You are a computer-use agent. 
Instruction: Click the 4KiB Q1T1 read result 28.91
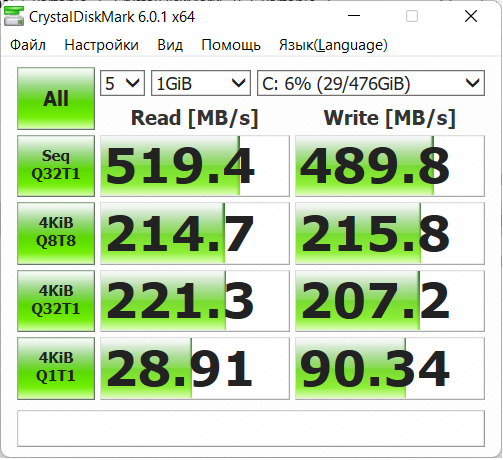tap(195, 368)
